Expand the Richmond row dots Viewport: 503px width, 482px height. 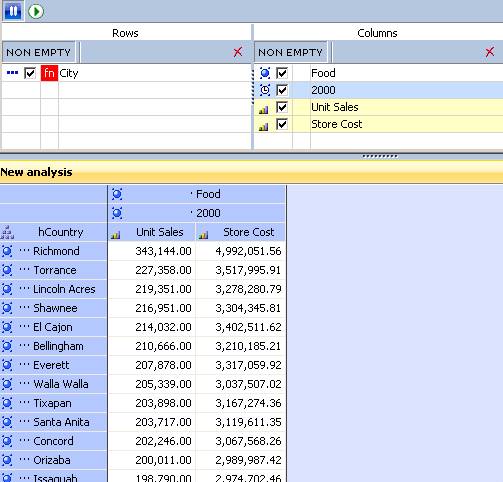[24, 250]
